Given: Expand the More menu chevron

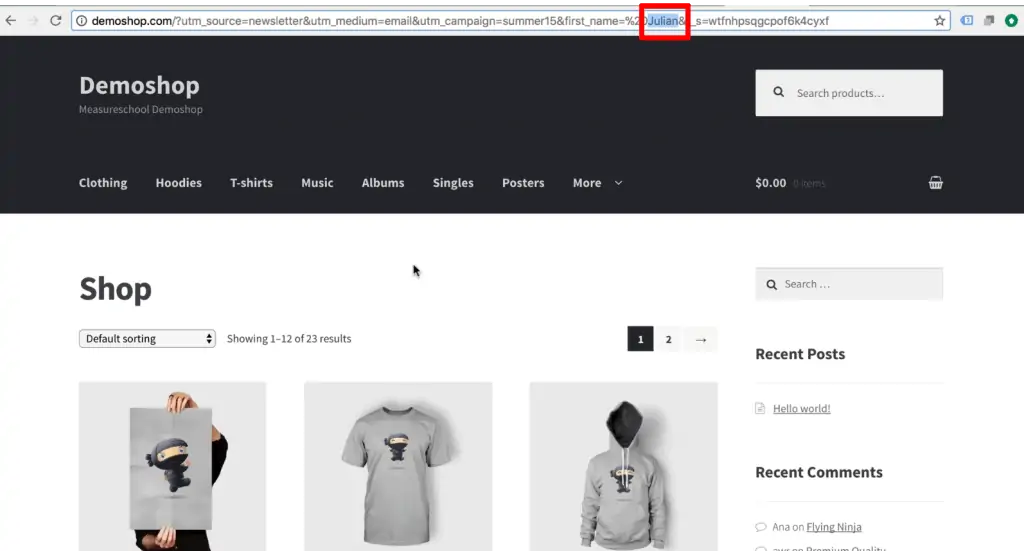Looking at the screenshot, I should [618, 183].
